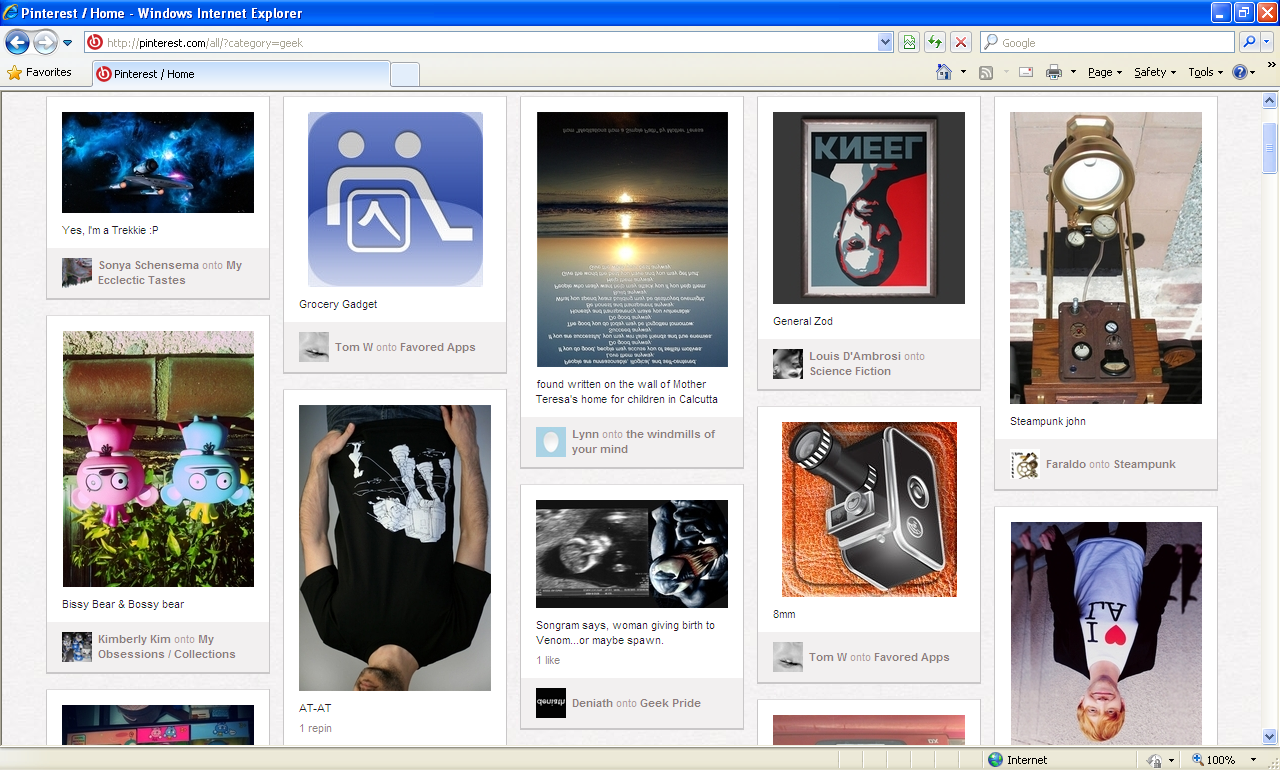Run search with magnifier button
Screen dimensions: 1280x770
click(1248, 42)
